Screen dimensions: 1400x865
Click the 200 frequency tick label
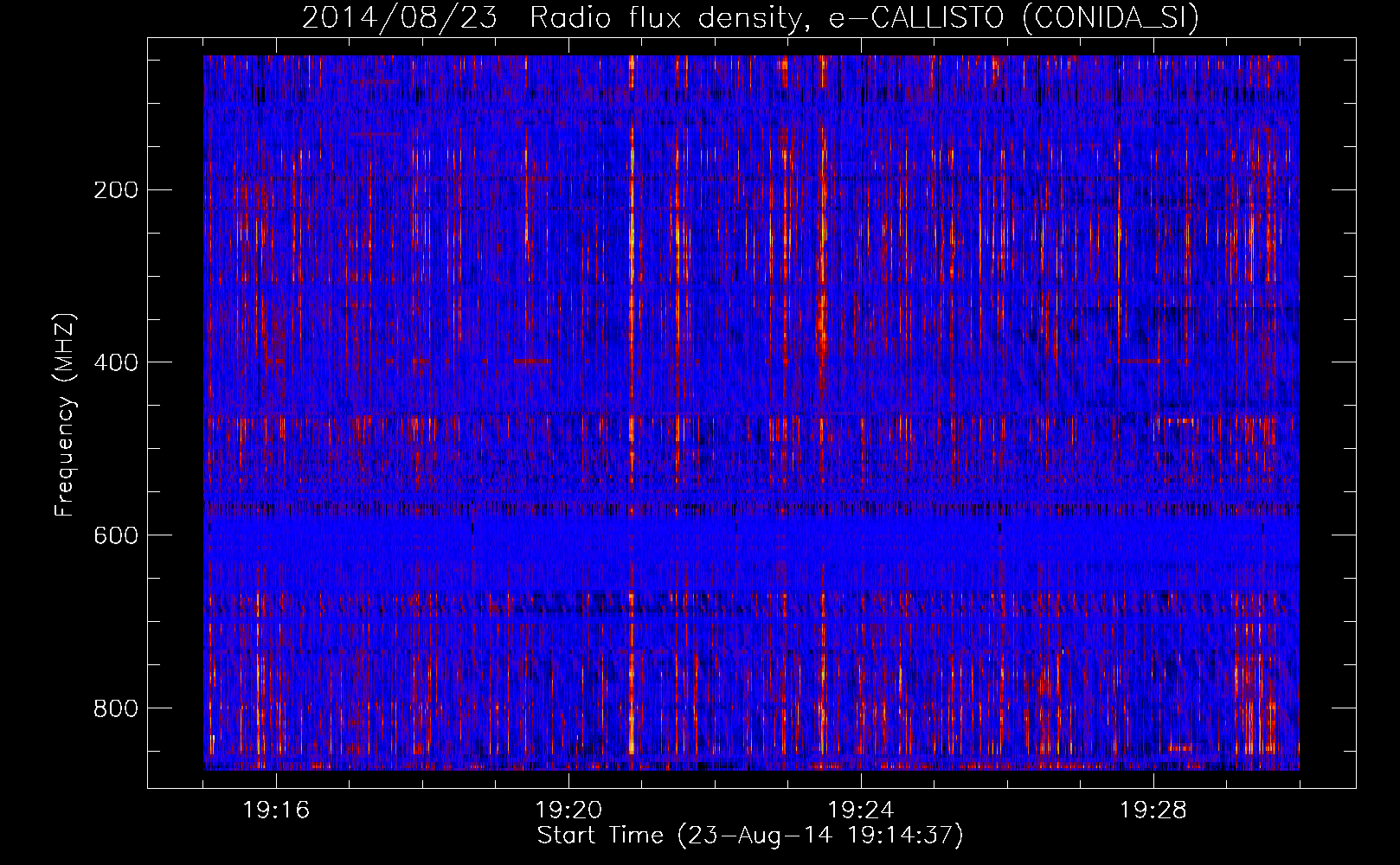click(115, 190)
